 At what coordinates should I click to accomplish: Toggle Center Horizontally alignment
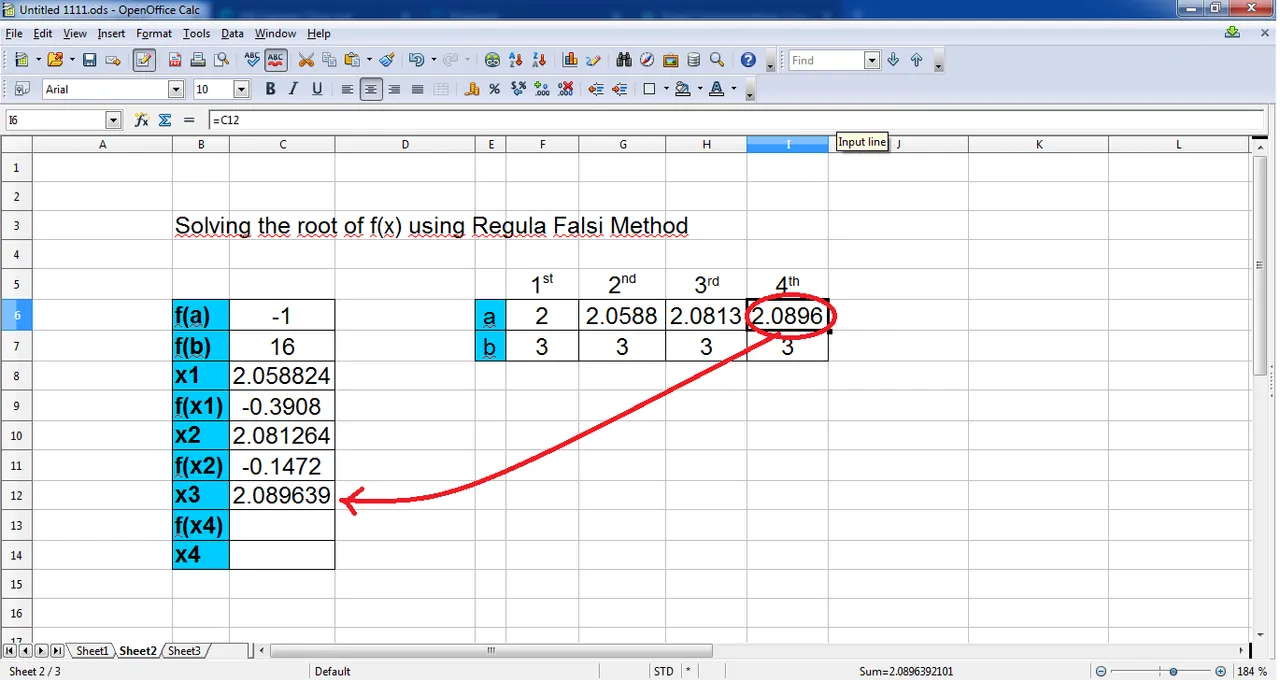[x=371, y=89]
